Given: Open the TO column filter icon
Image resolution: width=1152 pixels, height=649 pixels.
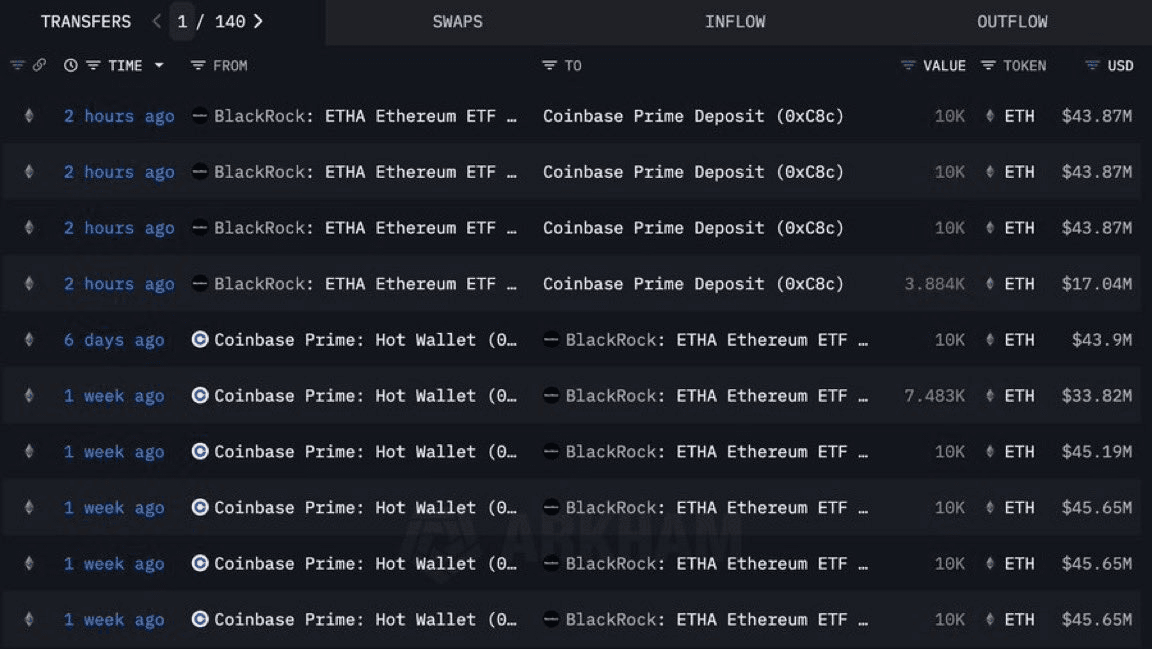Looking at the screenshot, I should [x=549, y=65].
